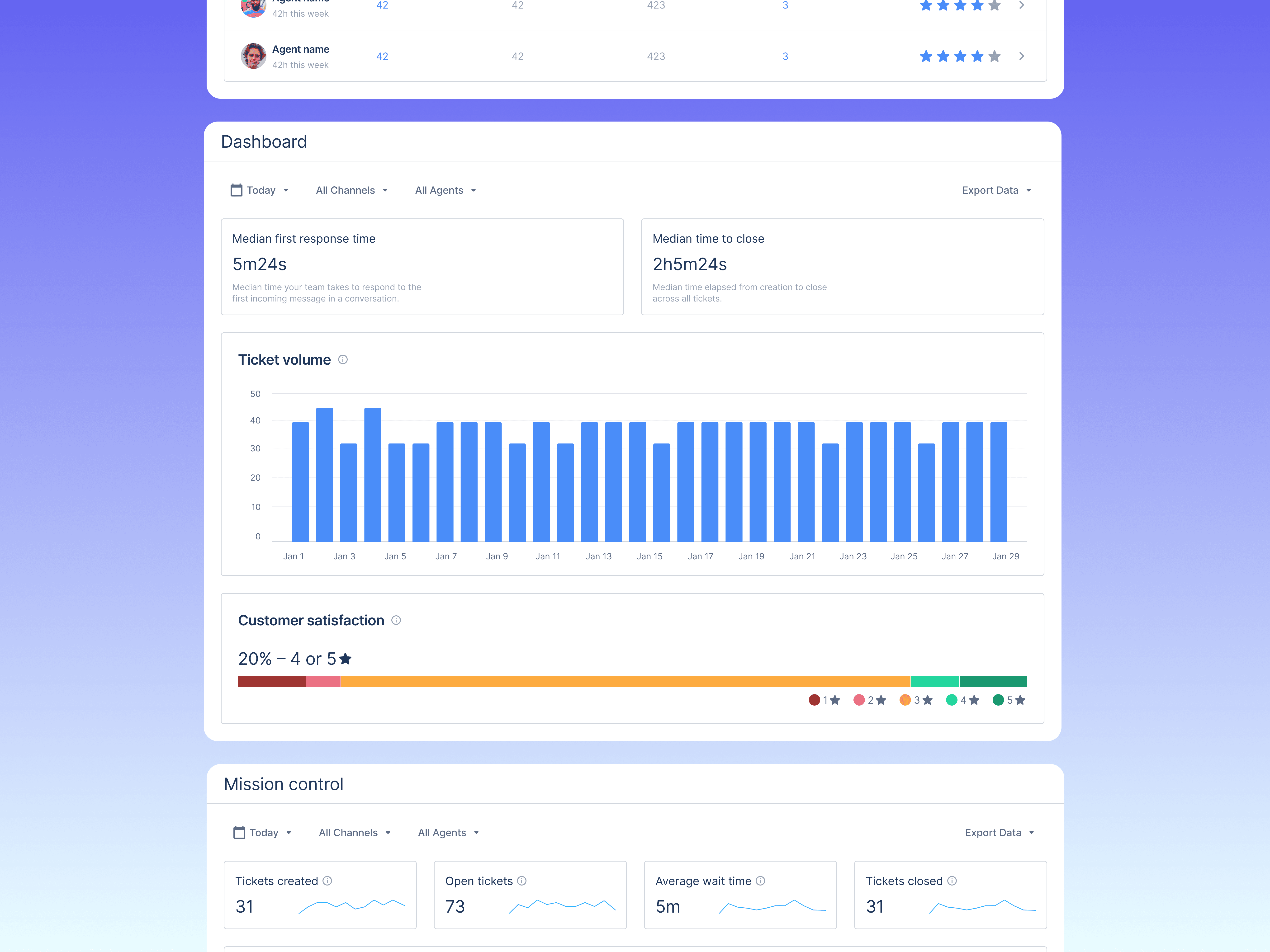
Task: Click the 2 star pink legend dot
Action: 859,700
